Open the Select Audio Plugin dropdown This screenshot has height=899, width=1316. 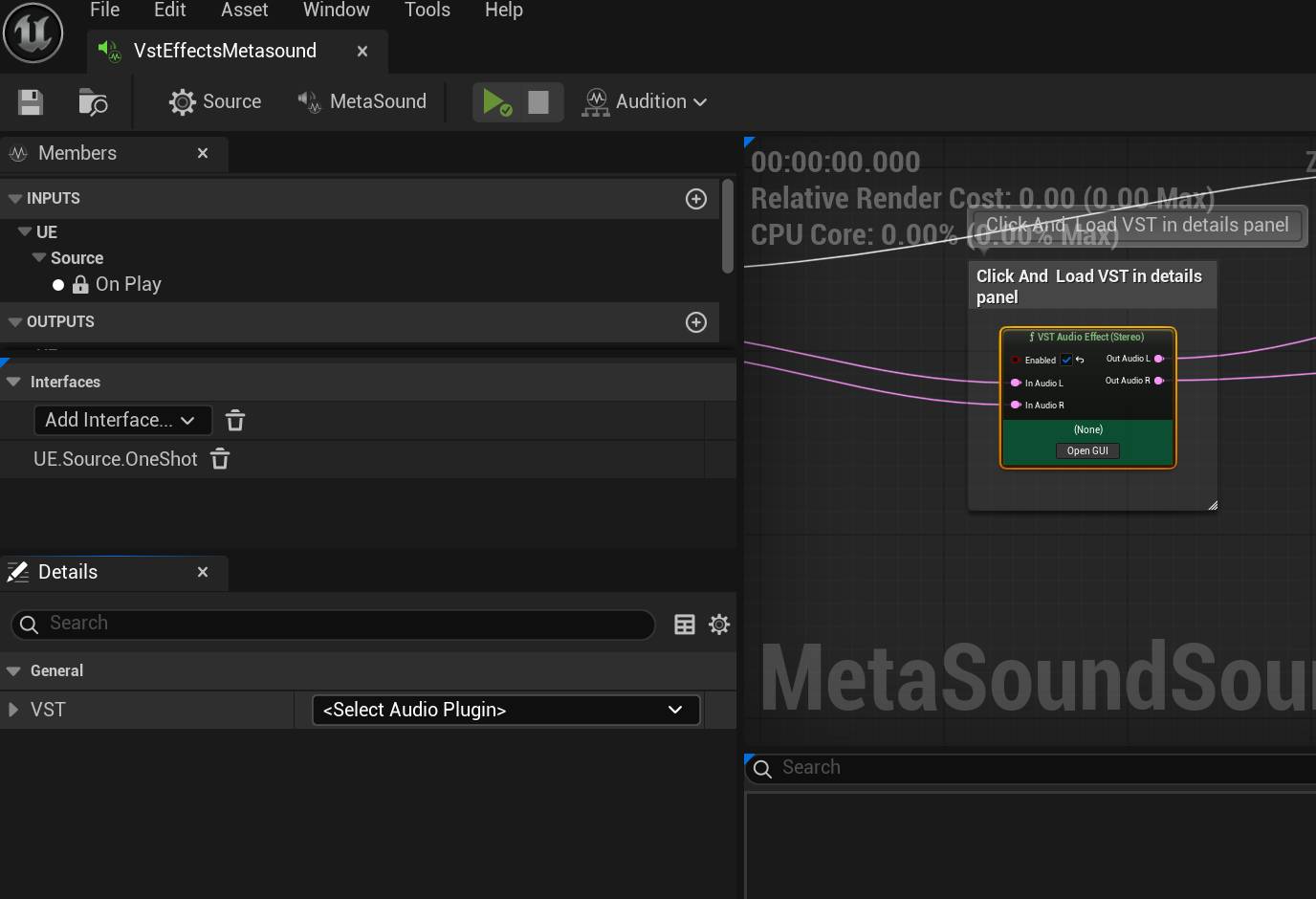point(505,710)
